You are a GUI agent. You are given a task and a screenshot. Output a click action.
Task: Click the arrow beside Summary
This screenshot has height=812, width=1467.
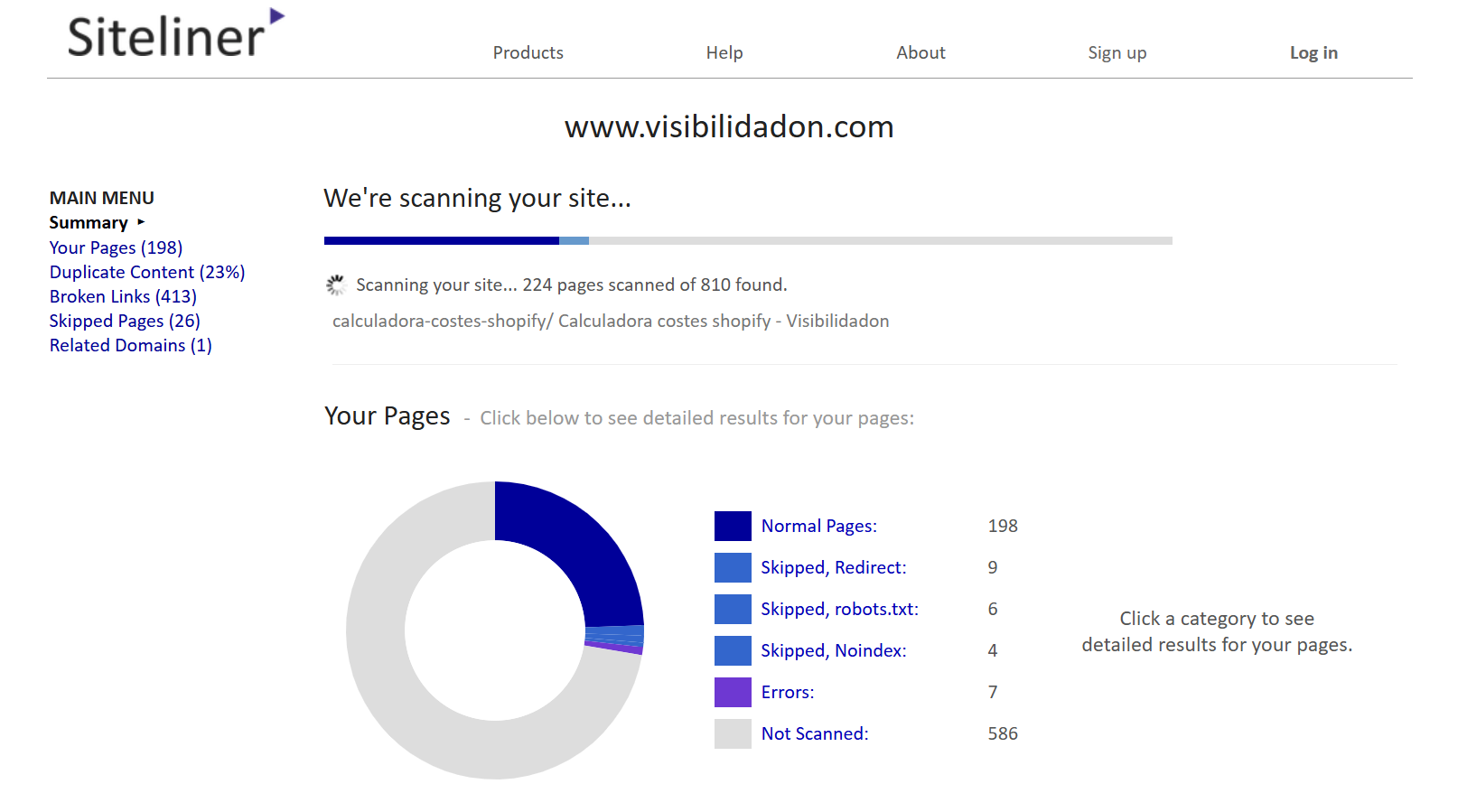(x=141, y=222)
